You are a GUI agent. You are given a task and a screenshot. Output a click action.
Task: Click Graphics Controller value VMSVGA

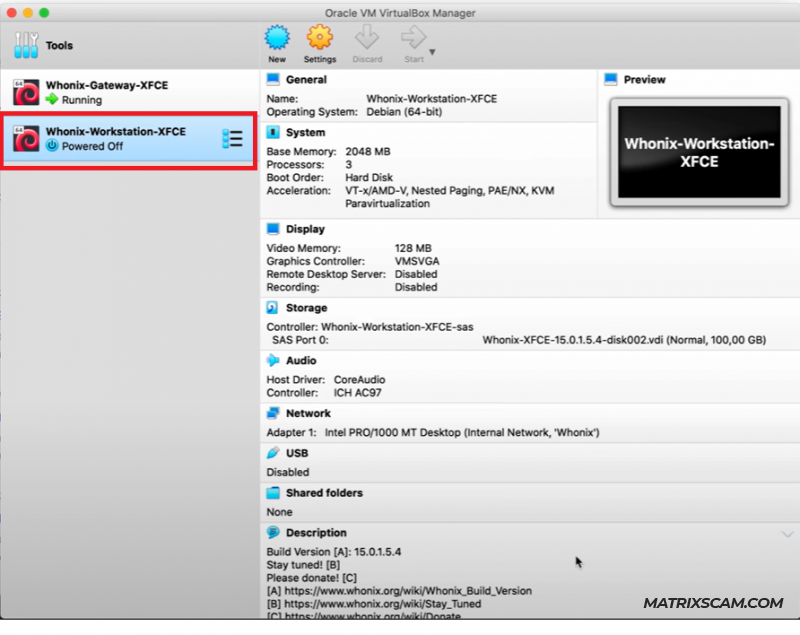click(417, 261)
